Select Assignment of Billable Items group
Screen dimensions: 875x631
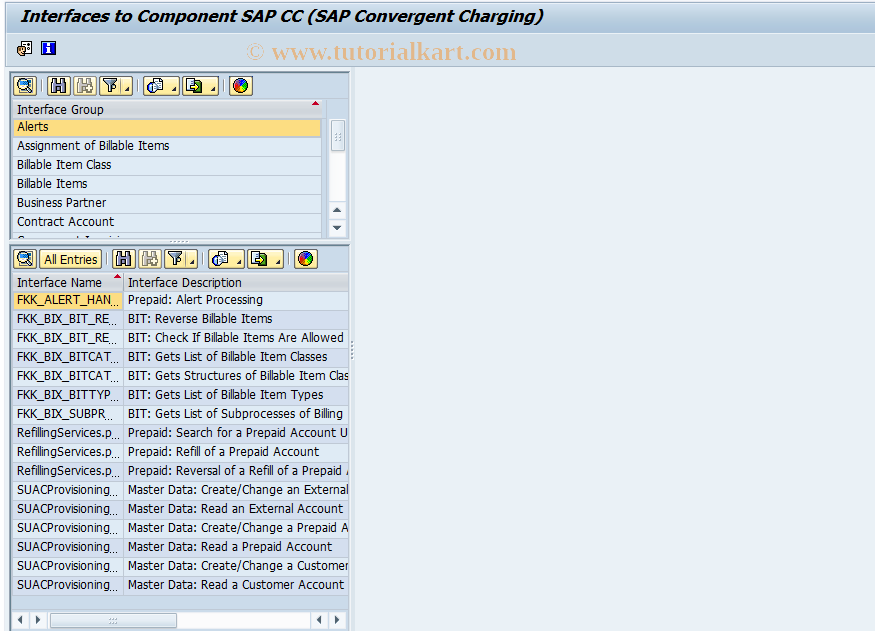pyautogui.click(x=167, y=146)
